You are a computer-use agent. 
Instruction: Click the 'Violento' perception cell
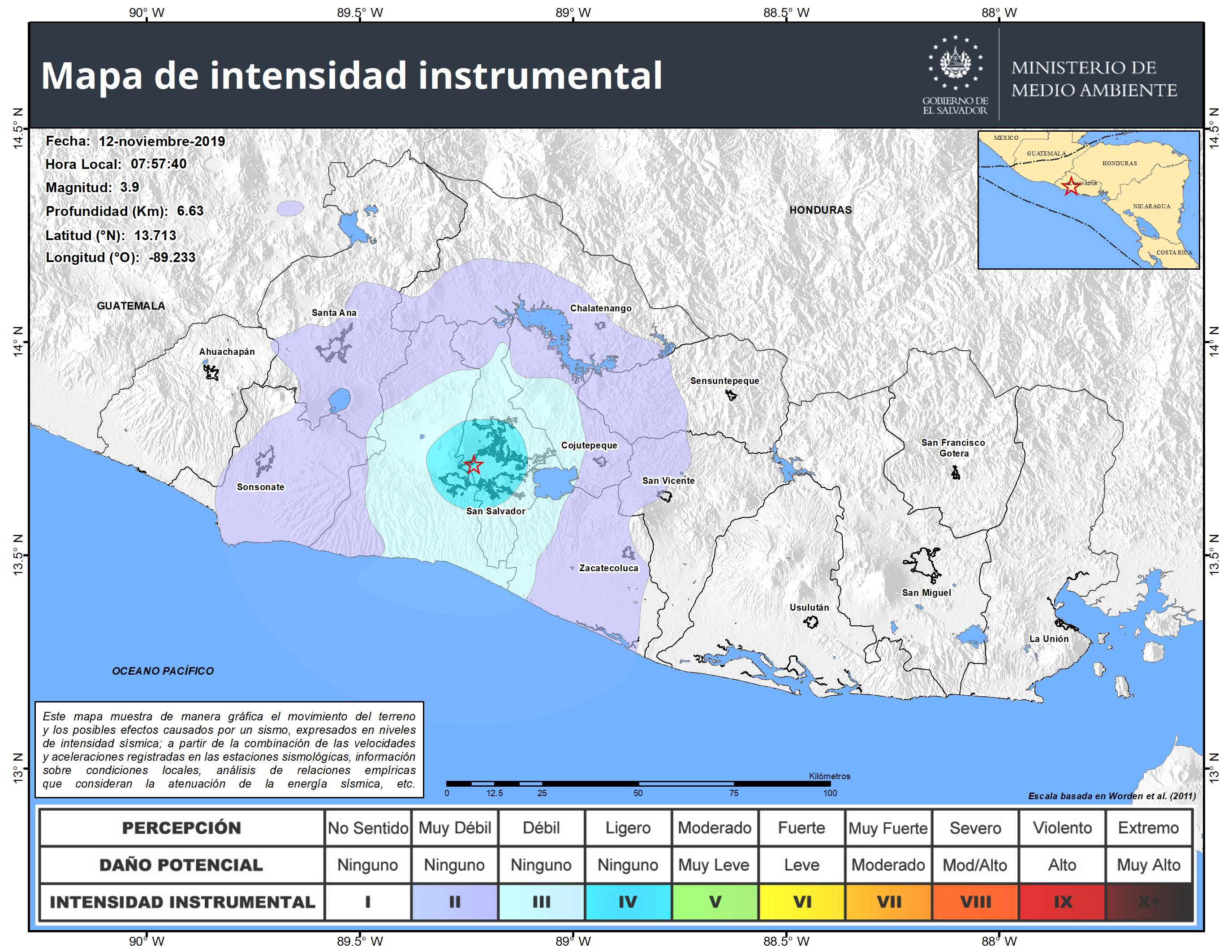pyautogui.click(x=1062, y=828)
